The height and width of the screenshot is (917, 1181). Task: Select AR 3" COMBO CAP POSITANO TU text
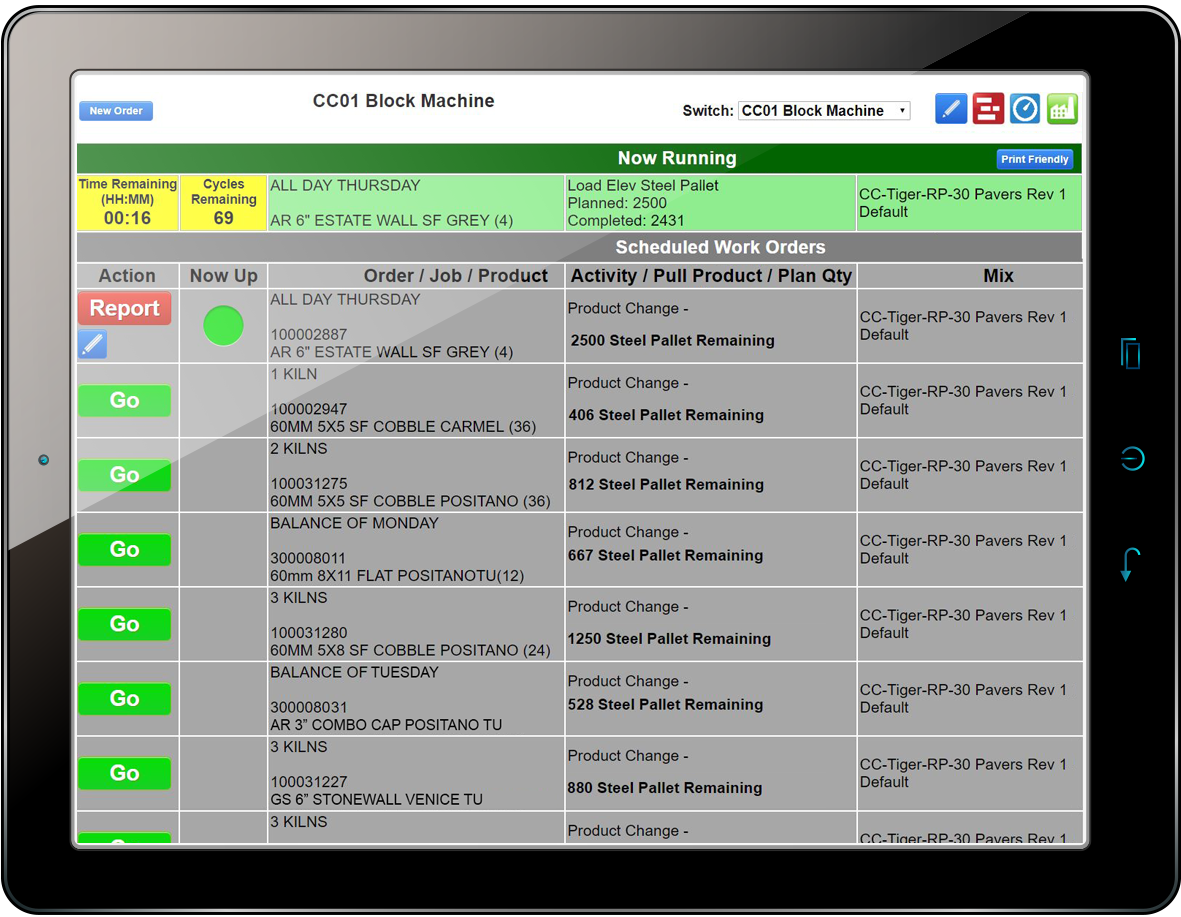click(386, 725)
